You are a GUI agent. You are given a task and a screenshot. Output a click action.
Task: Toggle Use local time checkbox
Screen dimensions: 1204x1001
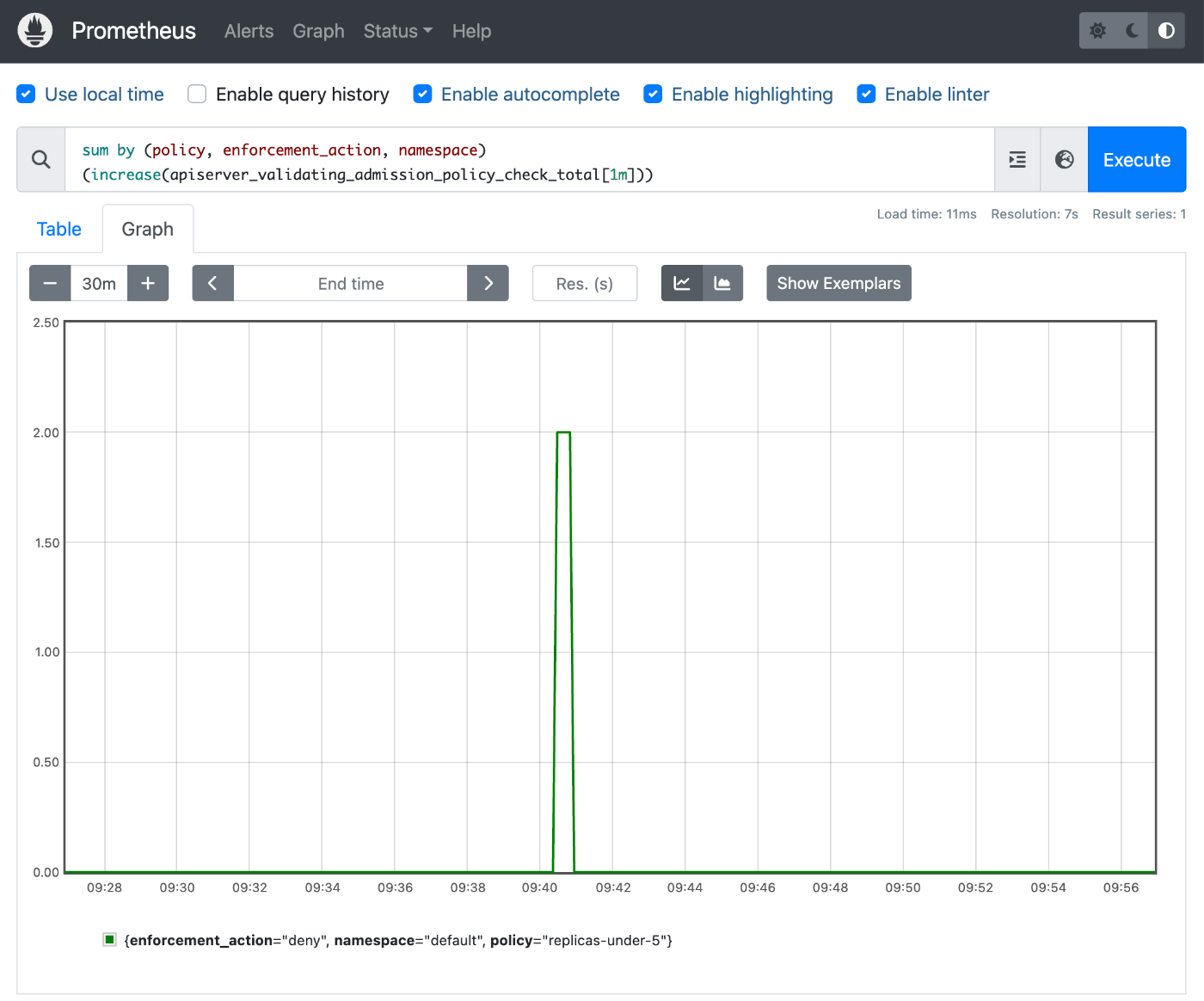tap(27, 94)
